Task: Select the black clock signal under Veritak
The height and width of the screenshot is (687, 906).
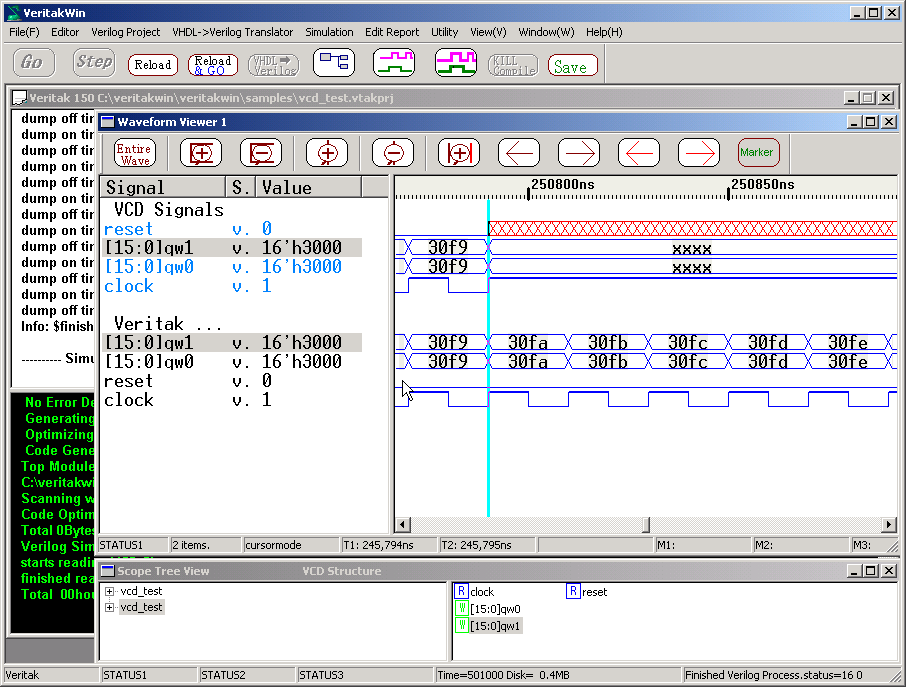Action: pos(128,400)
